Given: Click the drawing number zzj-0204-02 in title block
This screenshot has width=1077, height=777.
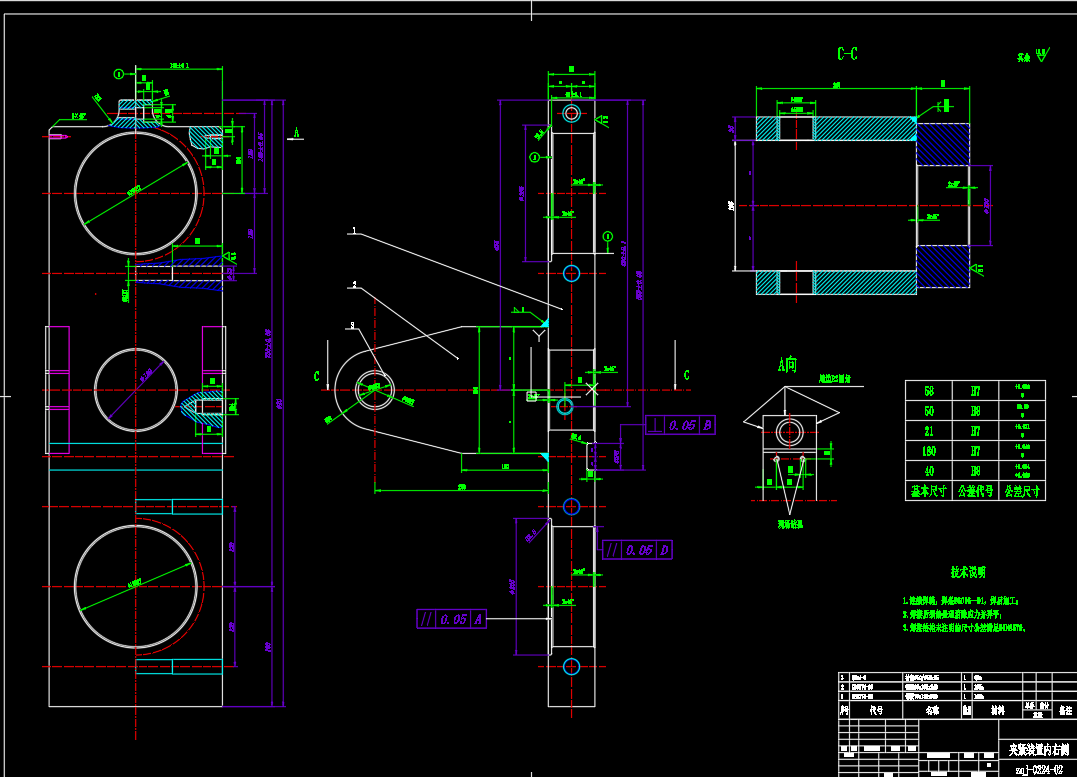Looking at the screenshot, I should [1037, 769].
